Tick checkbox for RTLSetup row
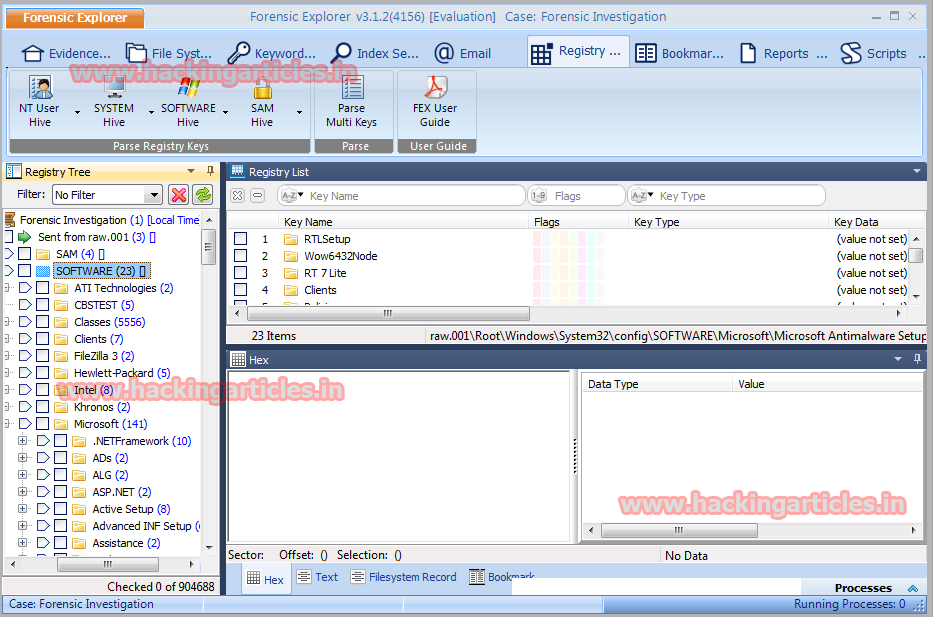Viewport: 933px width, 617px height. click(240, 239)
